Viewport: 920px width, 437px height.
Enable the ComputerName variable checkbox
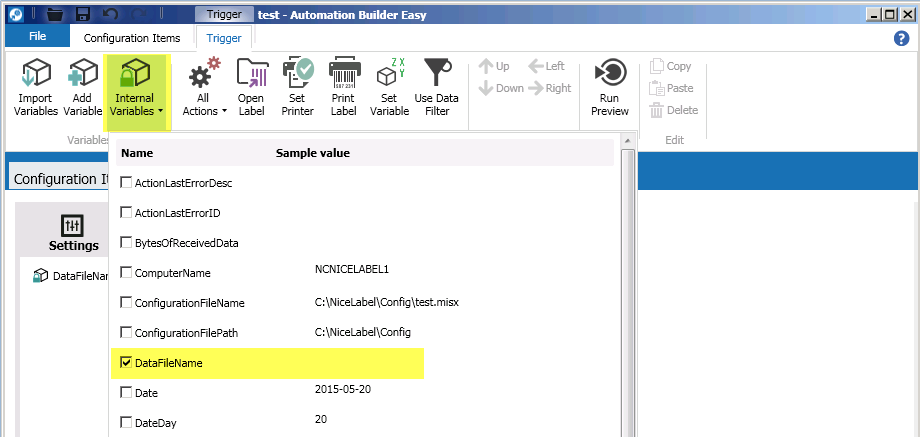(x=126, y=273)
